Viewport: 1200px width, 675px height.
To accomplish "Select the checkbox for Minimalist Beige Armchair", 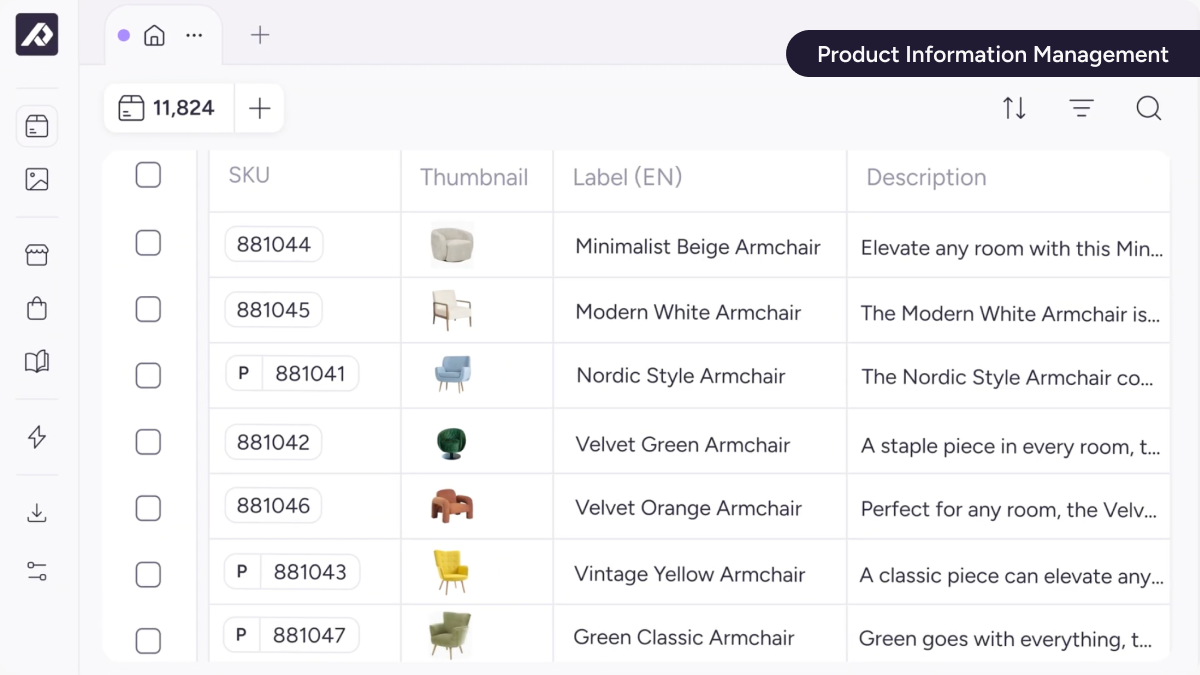I will pos(148,243).
